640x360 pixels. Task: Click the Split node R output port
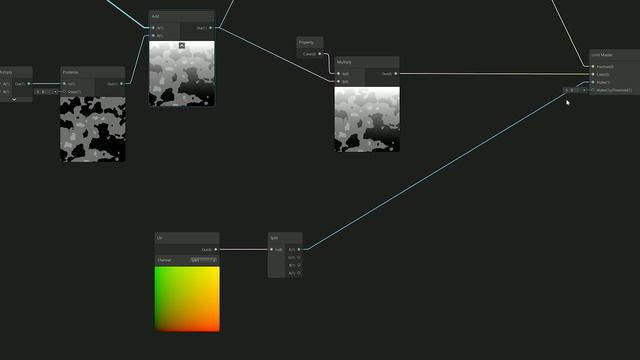[299, 249]
